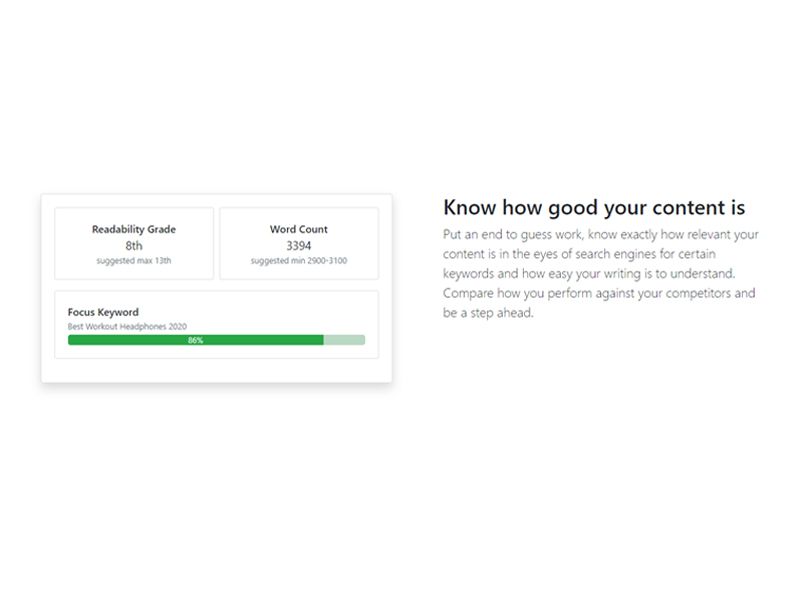800x600 pixels.
Task: Click the suggested max 13th text
Action: tap(134, 260)
